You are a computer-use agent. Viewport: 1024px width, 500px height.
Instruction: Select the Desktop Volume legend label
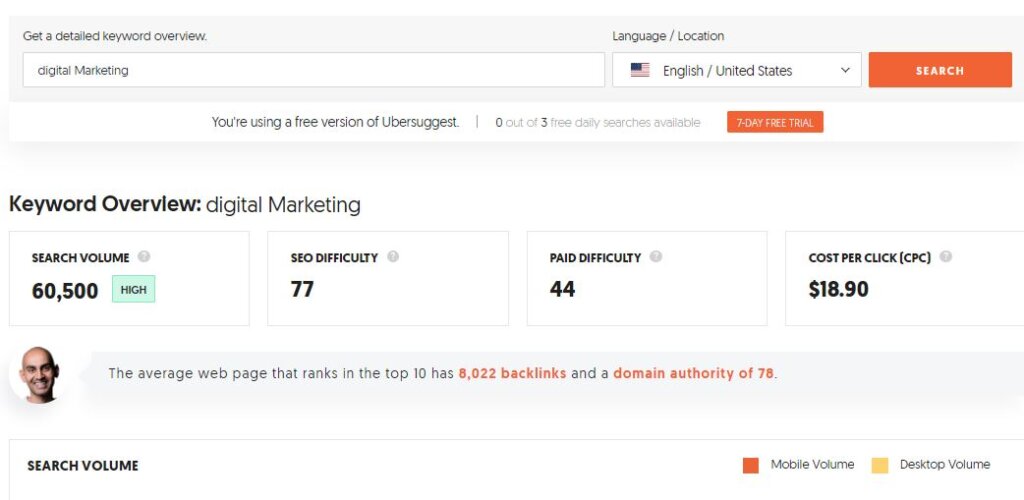pos(944,465)
